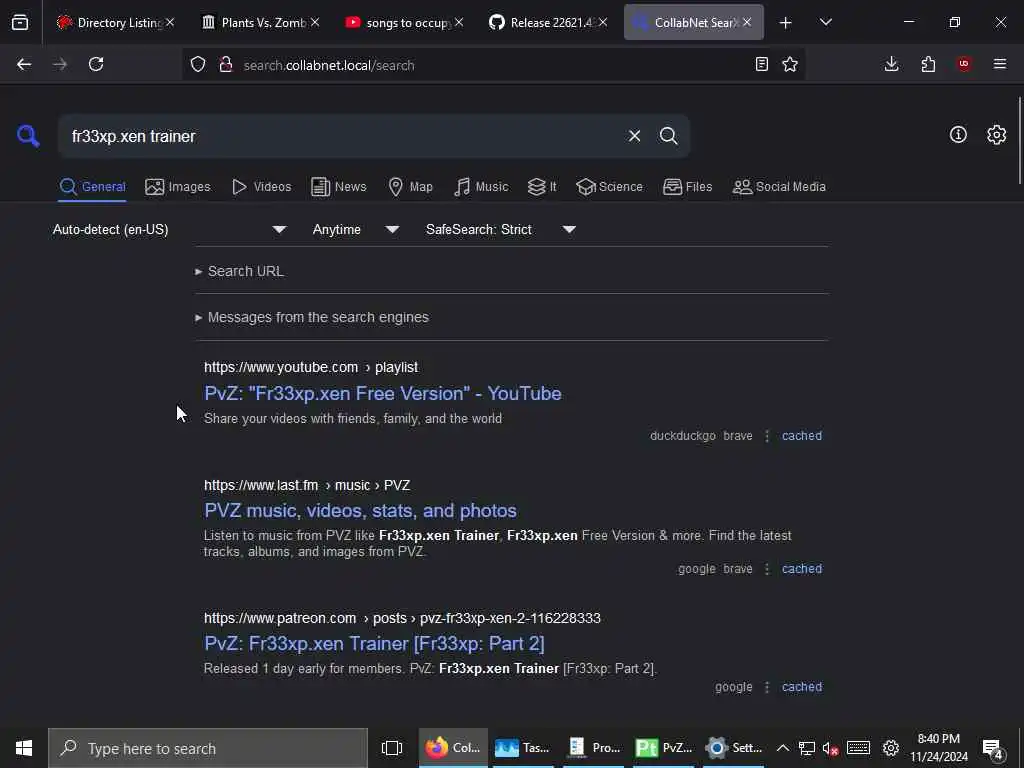Open Firefox downloads panel

(x=891, y=64)
